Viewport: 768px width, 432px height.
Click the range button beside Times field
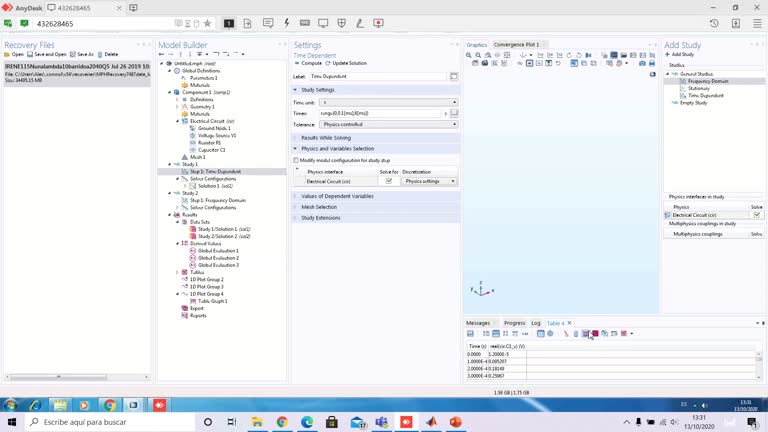454,113
